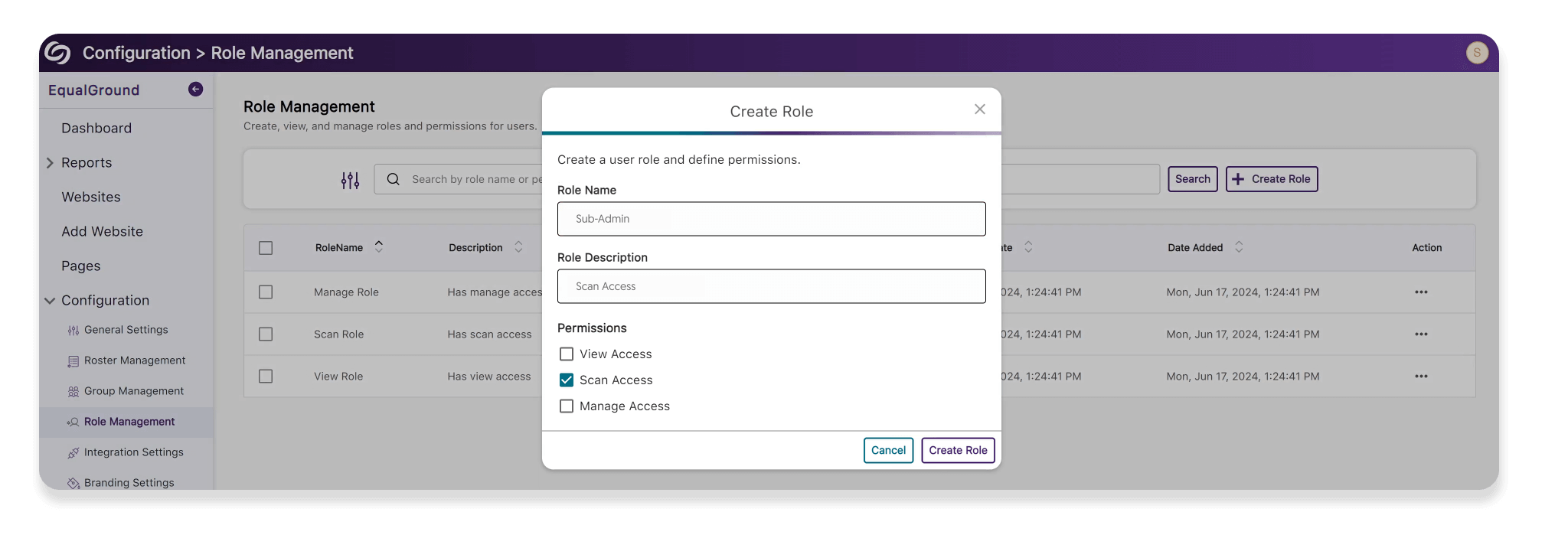Sort table by RoleName column arrows
Viewport: 1568px width, 548px height.
click(378, 247)
